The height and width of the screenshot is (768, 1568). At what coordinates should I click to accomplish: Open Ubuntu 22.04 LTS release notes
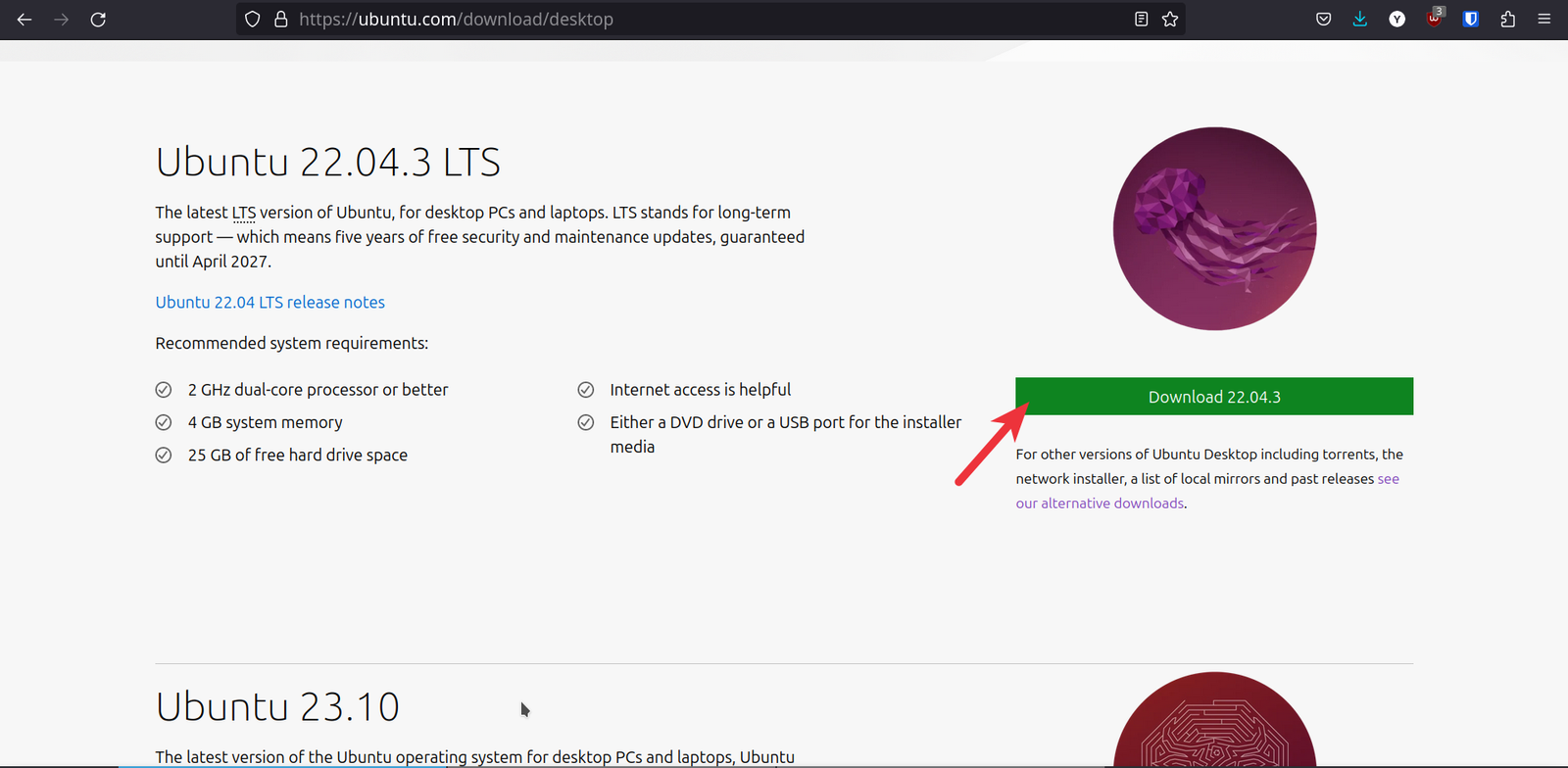click(x=269, y=303)
